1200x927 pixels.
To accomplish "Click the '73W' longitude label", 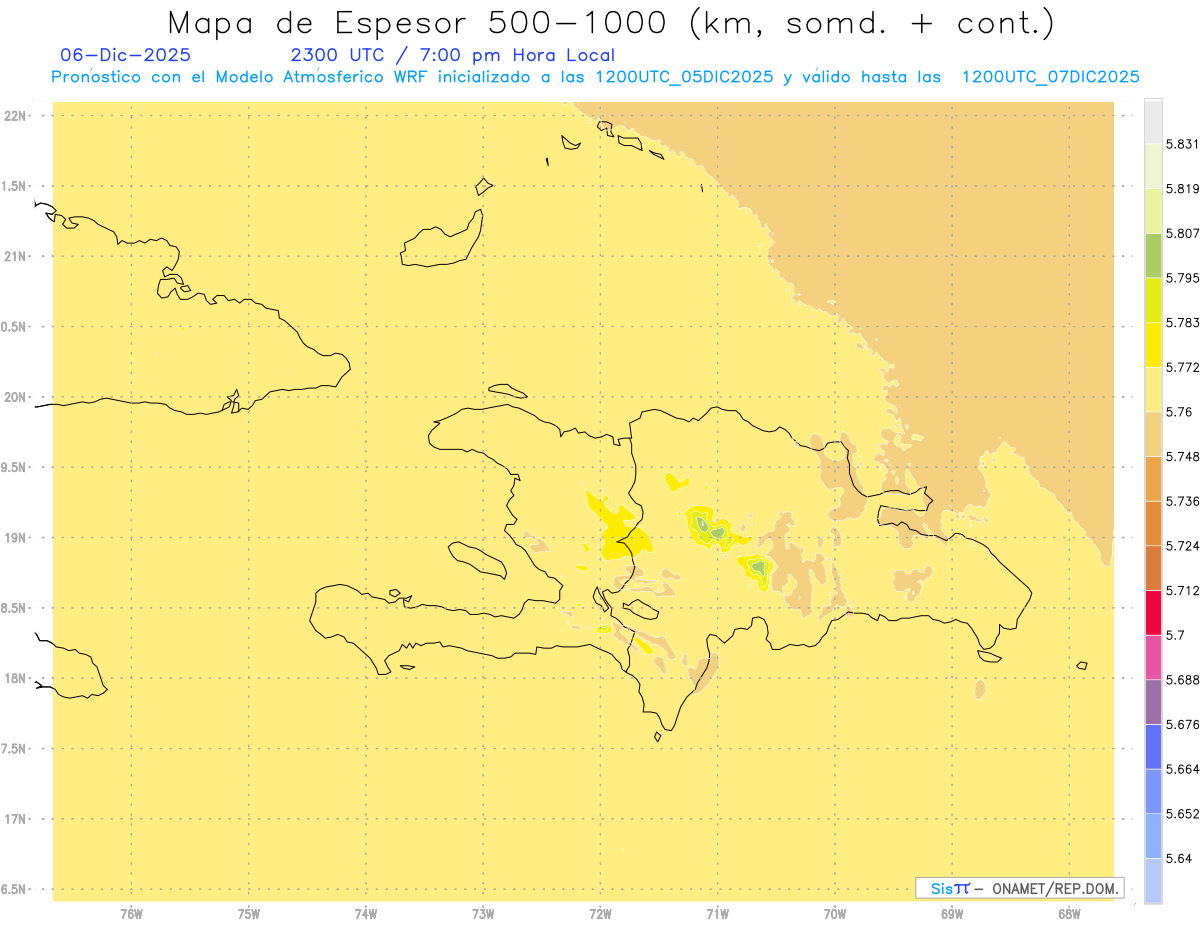I will click(x=483, y=913).
